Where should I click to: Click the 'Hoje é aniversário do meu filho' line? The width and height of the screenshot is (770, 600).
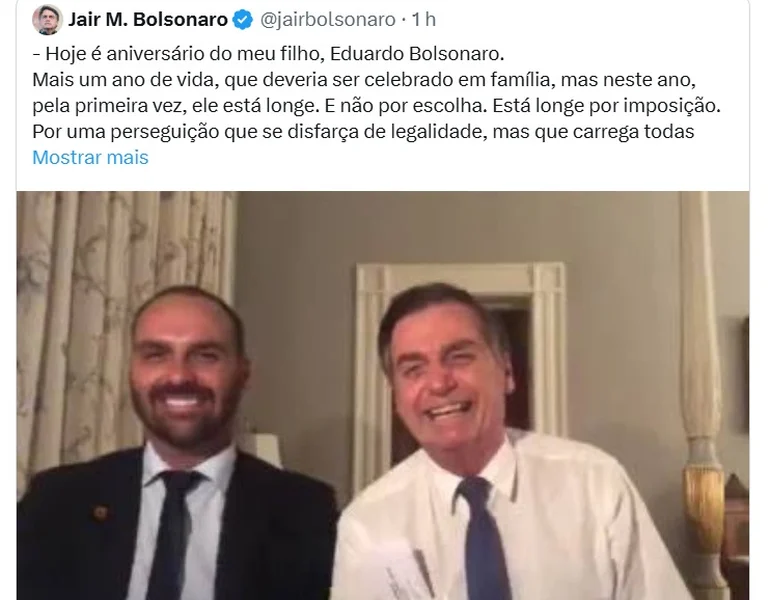pos(268,54)
